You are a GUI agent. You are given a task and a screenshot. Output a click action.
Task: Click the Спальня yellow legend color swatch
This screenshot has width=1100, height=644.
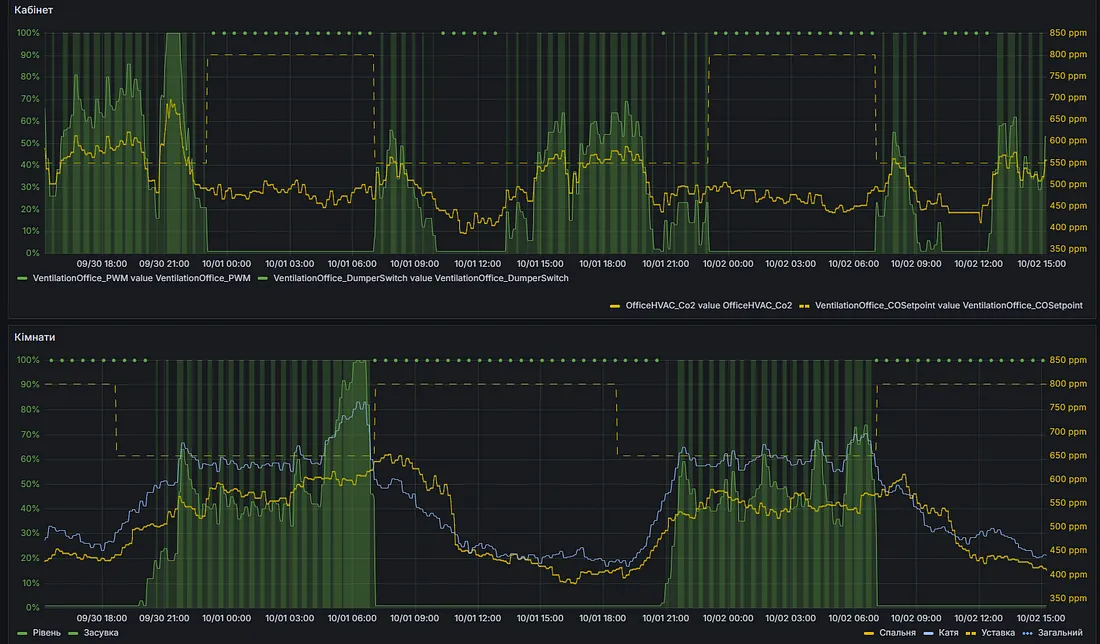pyautogui.click(x=868, y=632)
